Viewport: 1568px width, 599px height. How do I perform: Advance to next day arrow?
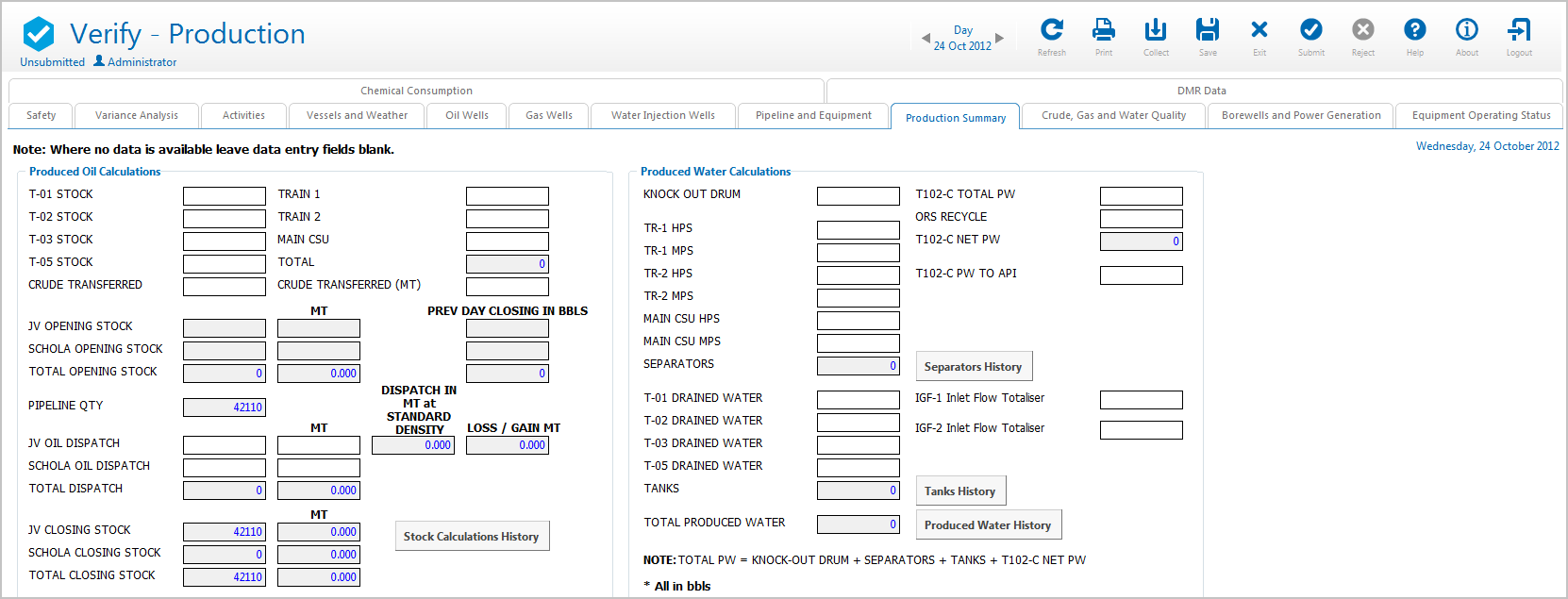pyautogui.click(x=1000, y=39)
